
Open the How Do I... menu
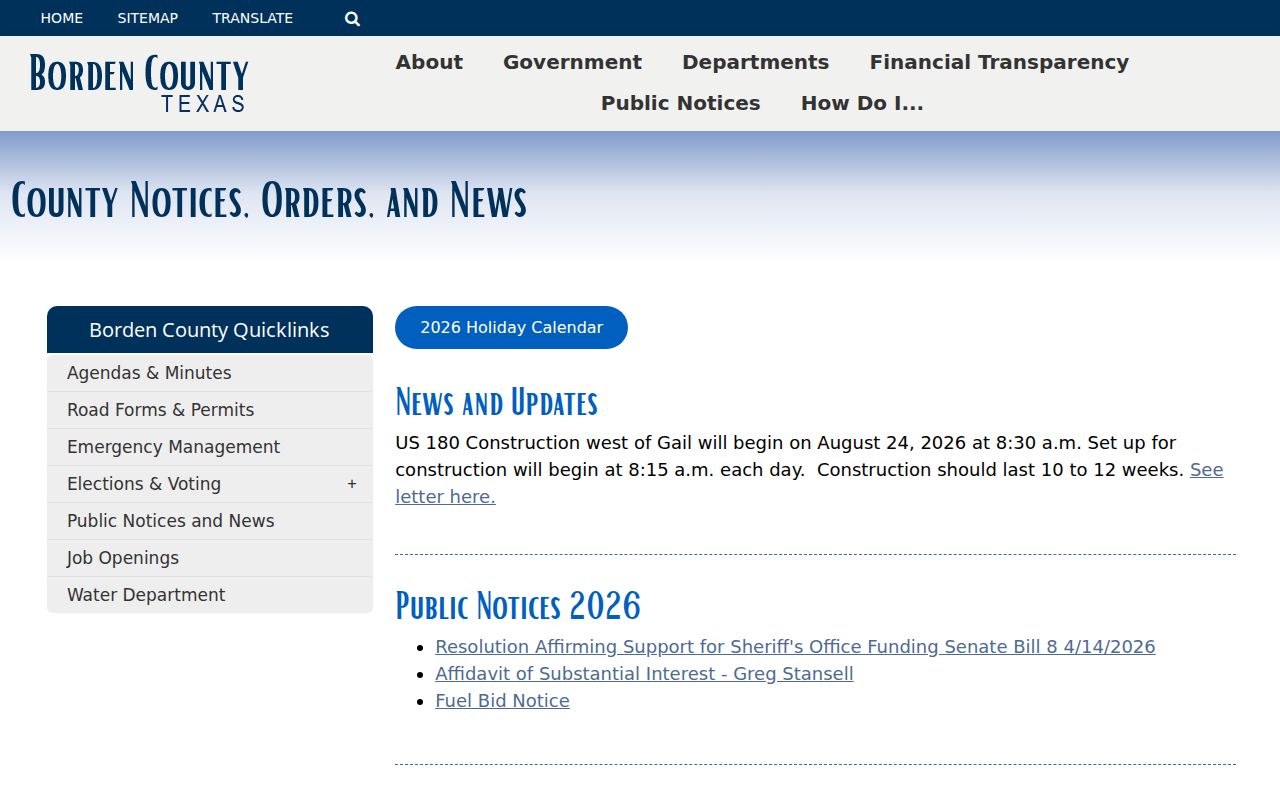click(862, 103)
